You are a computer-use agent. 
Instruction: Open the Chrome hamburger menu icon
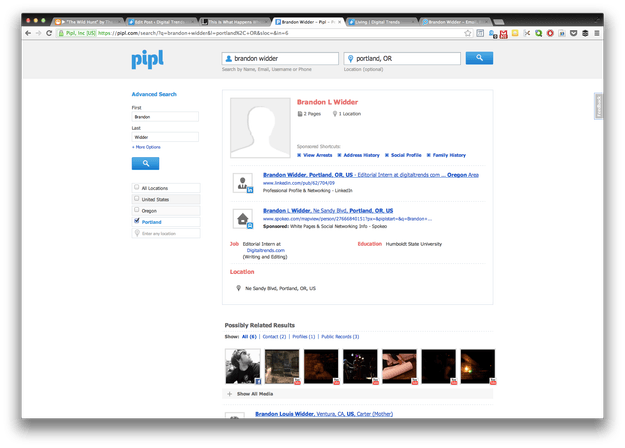click(597, 33)
